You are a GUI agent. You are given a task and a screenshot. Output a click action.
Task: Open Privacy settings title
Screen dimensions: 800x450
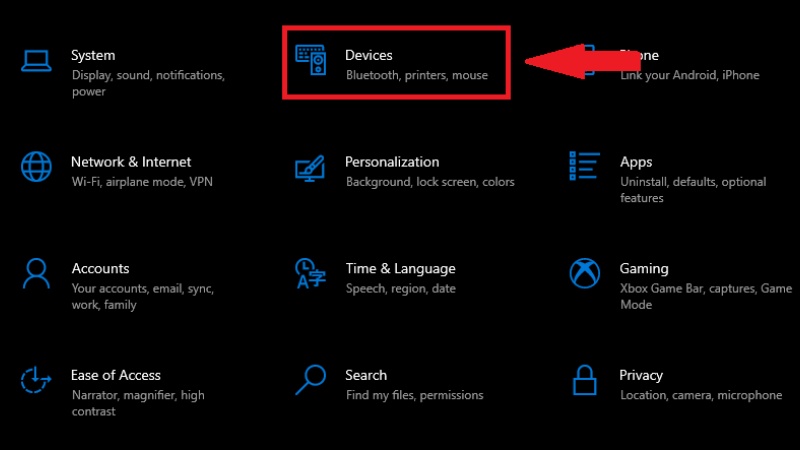(x=641, y=375)
